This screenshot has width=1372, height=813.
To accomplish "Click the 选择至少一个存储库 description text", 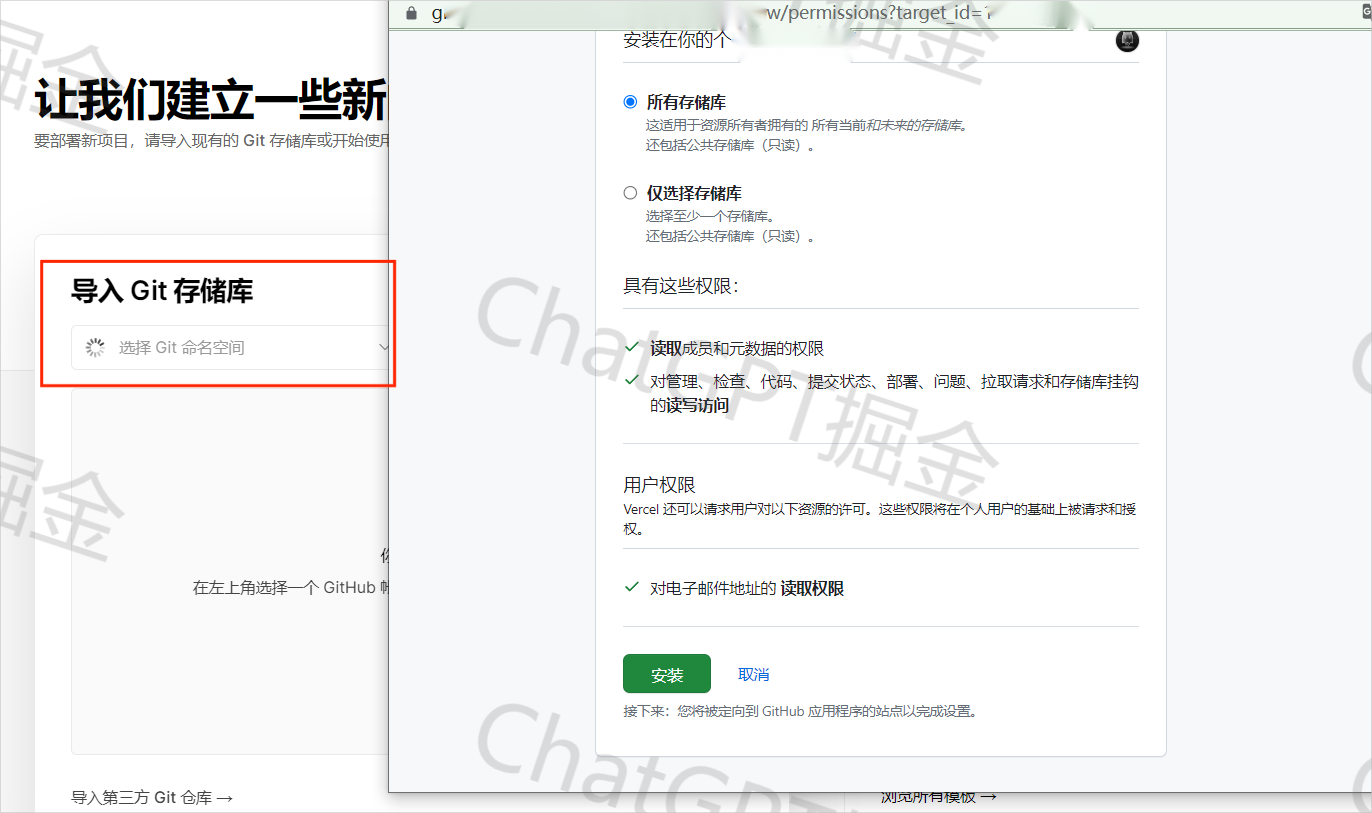I will coord(711,216).
